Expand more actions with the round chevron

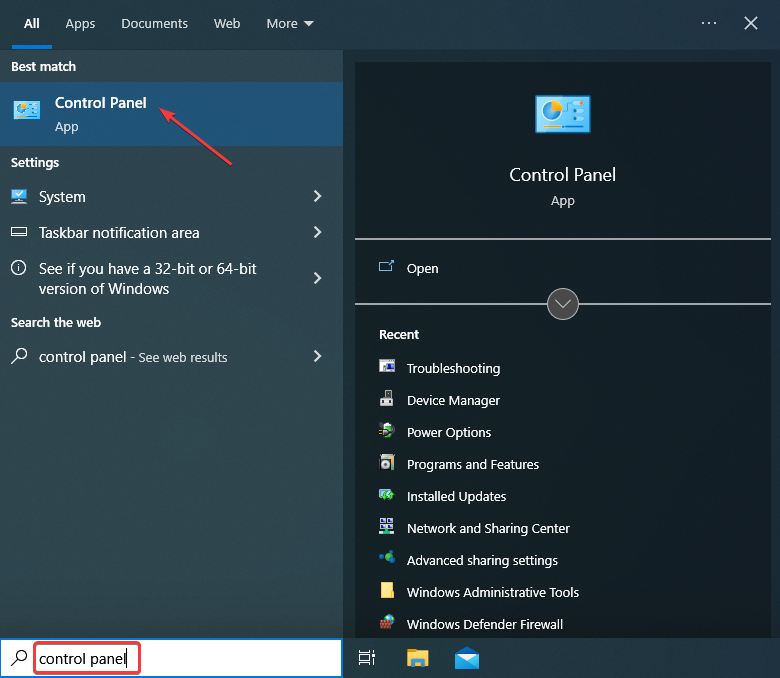pos(563,303)
